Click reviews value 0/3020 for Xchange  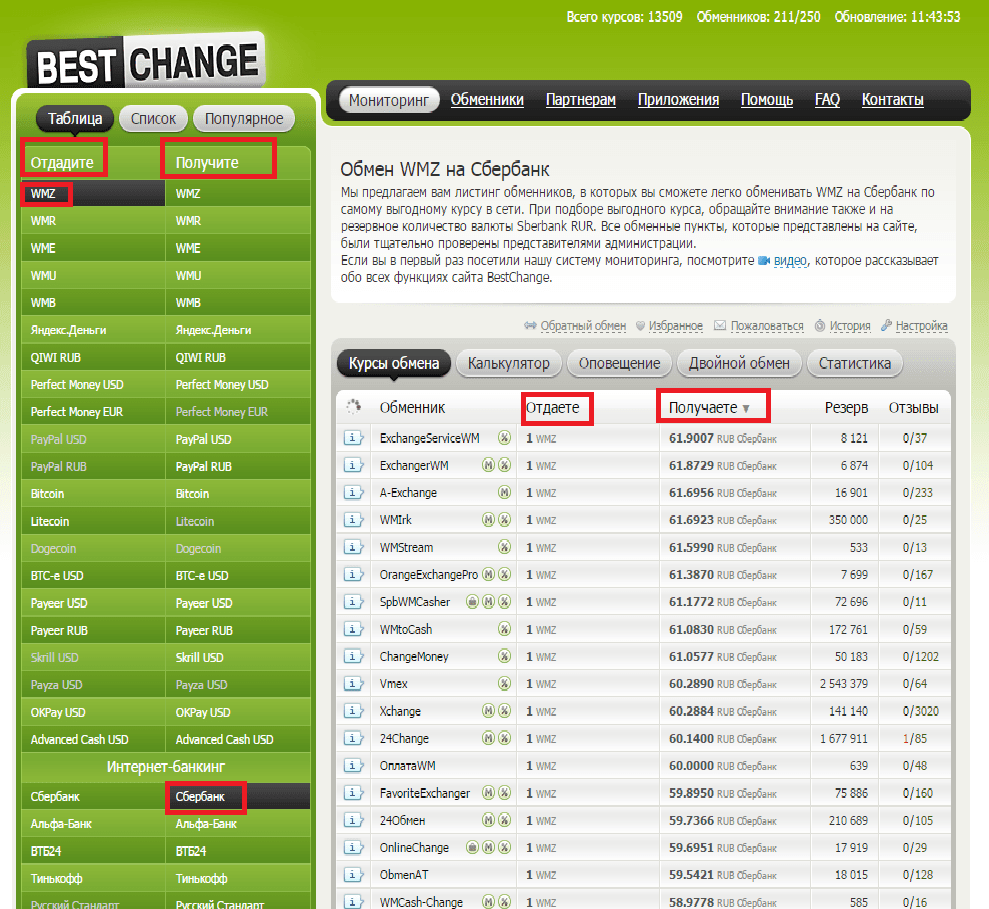[920, 711]
